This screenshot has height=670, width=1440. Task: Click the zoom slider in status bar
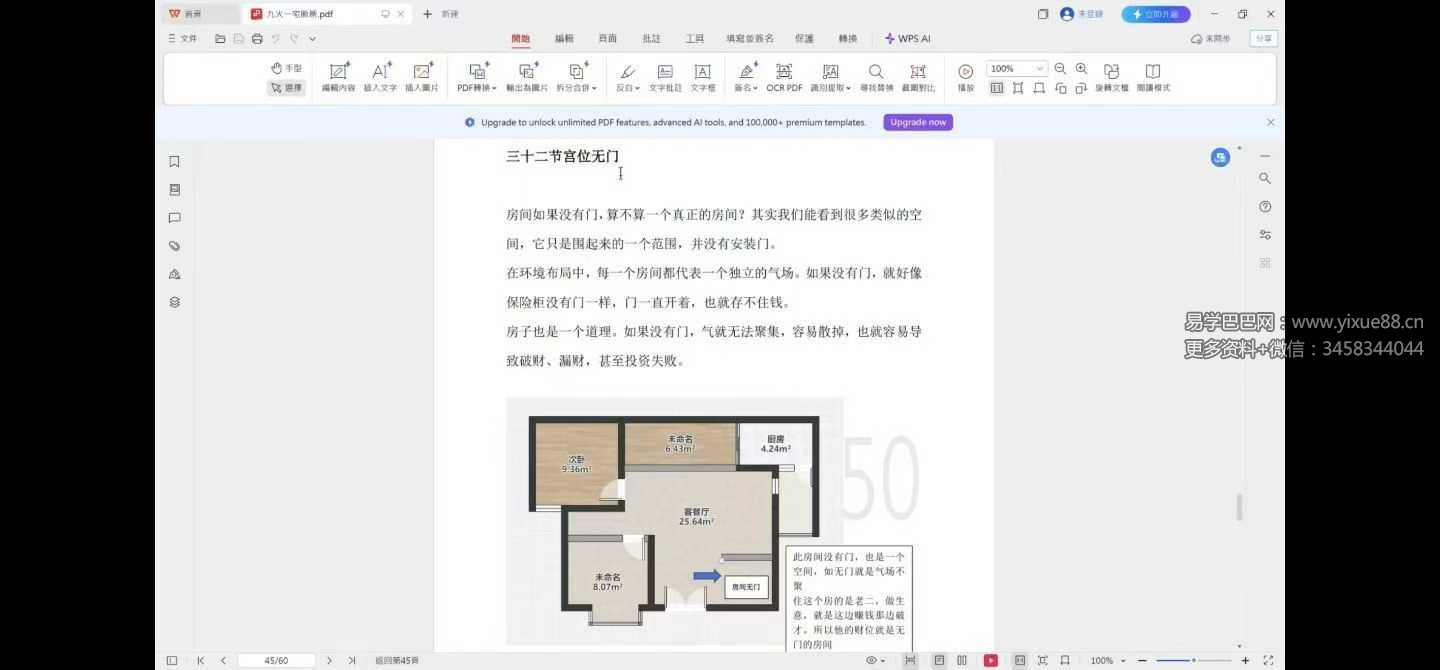(1193, 661)
